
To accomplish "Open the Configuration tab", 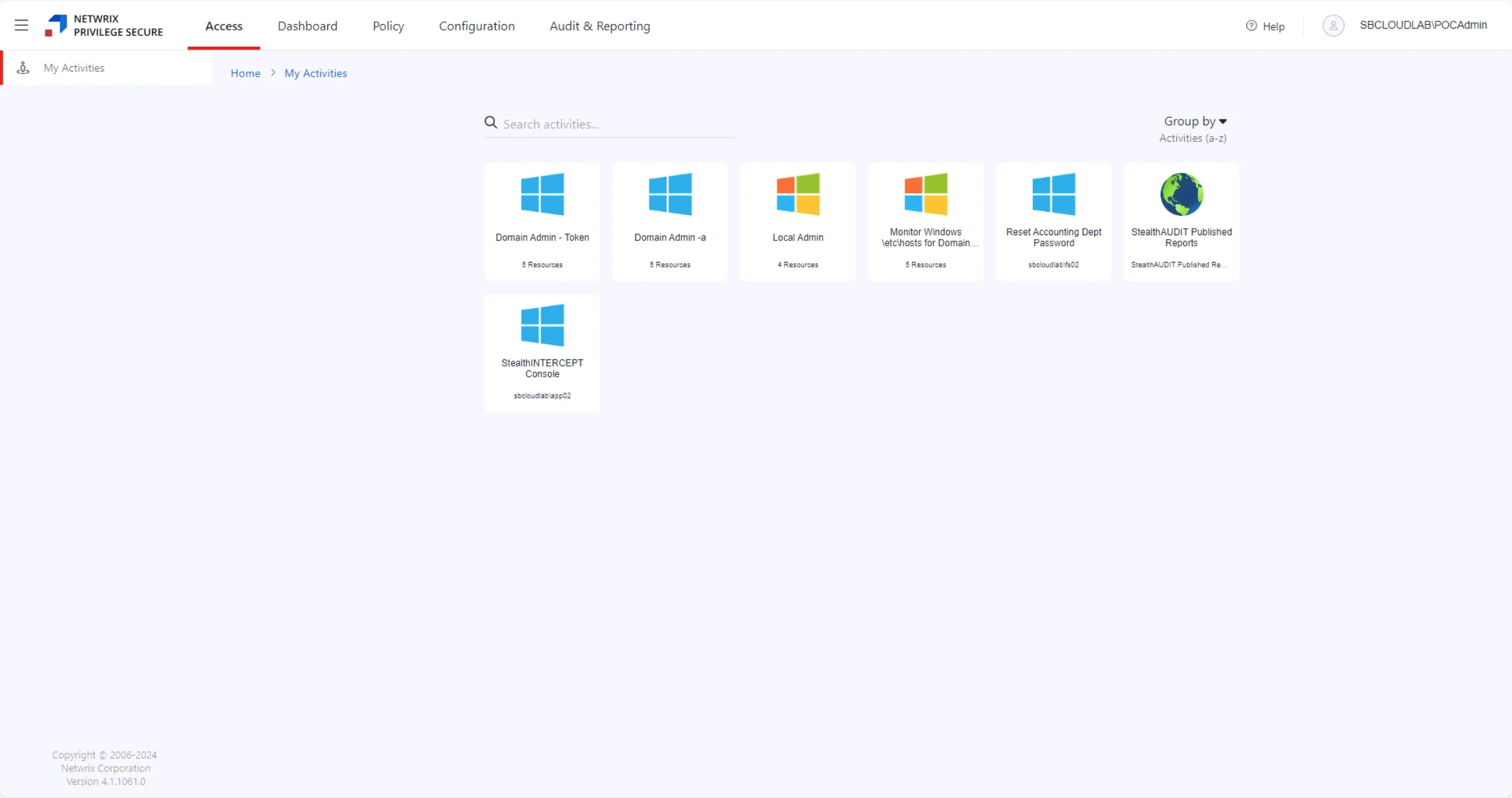I will [x=477, y=26].
